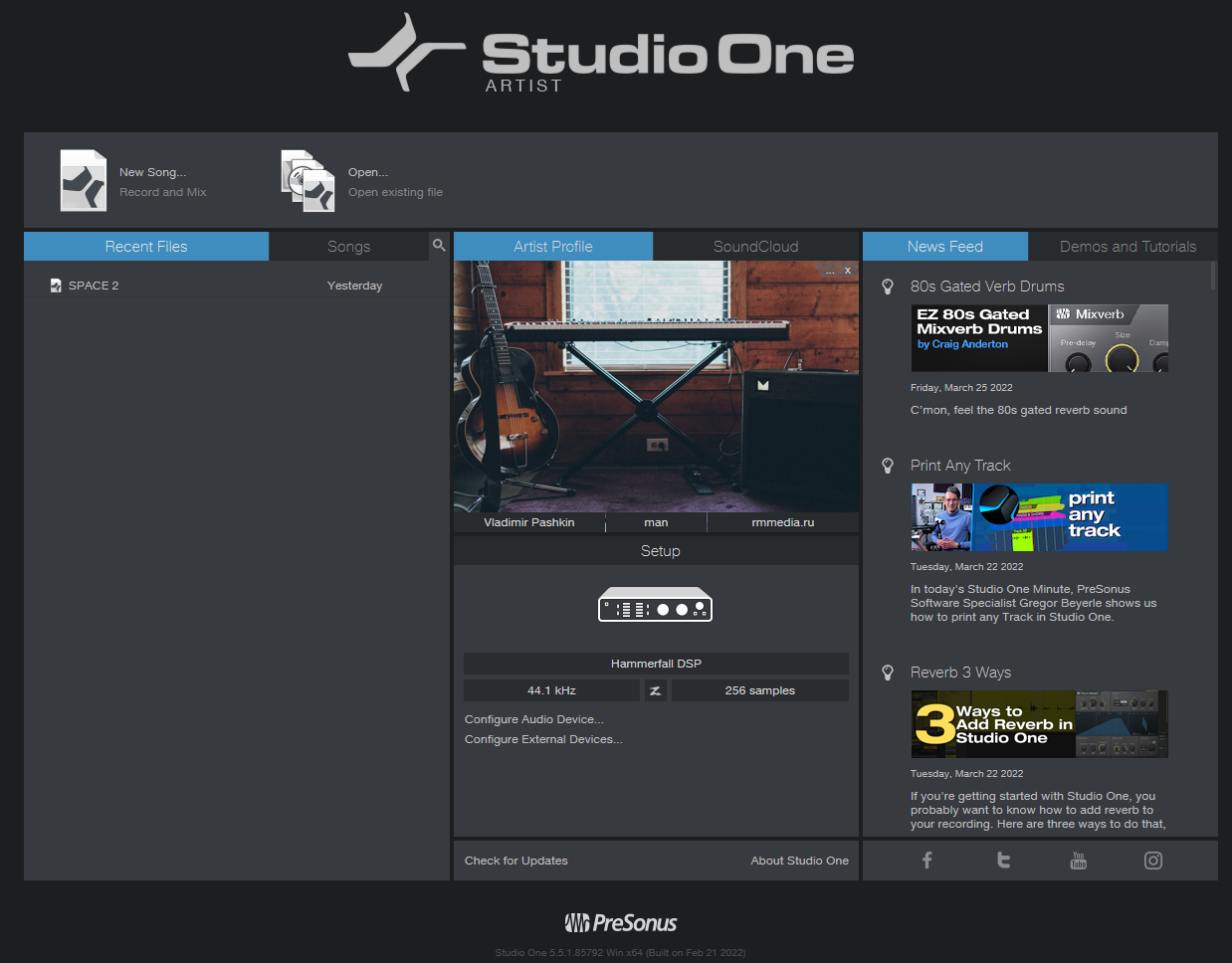The width and height of the screenshot is (1232, 963).
Task: Click the Open existing file icon
Action: pos(308,180)
